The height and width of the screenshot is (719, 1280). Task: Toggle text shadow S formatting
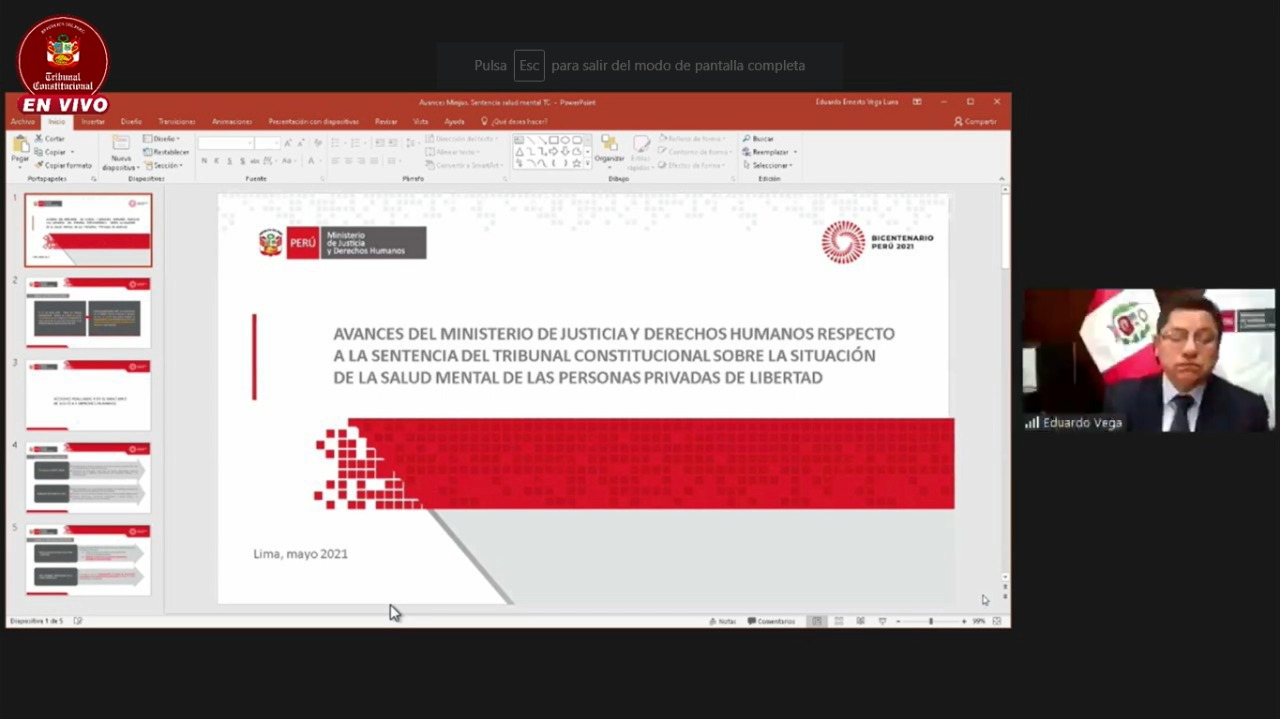pos(243,161)
